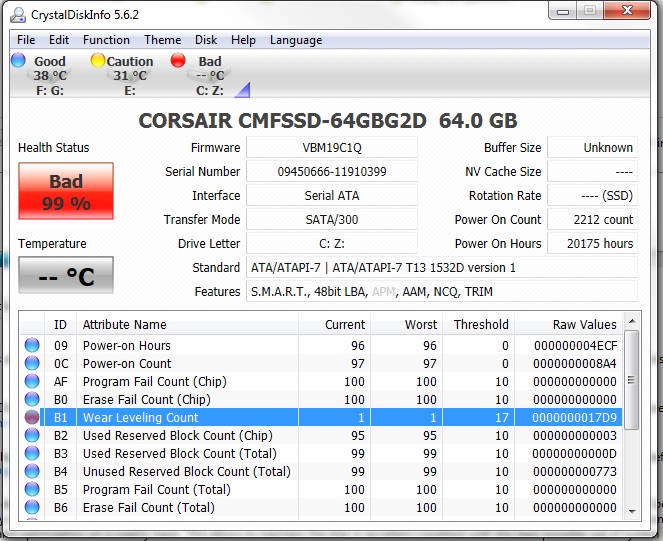Click the 31 °C Caution disk entry

(x=130, y=75)
